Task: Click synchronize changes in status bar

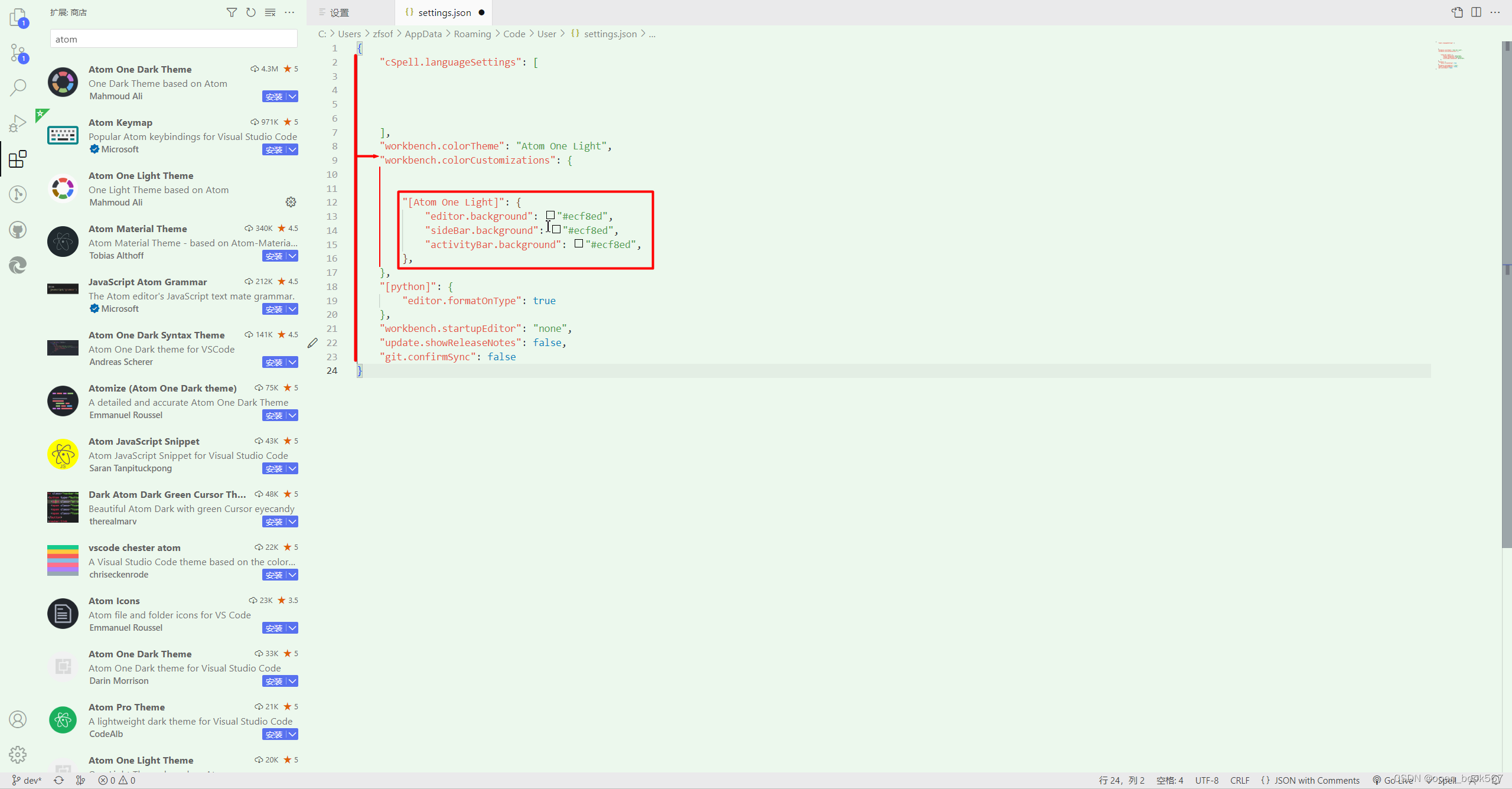Action: (x=58, y=780)
